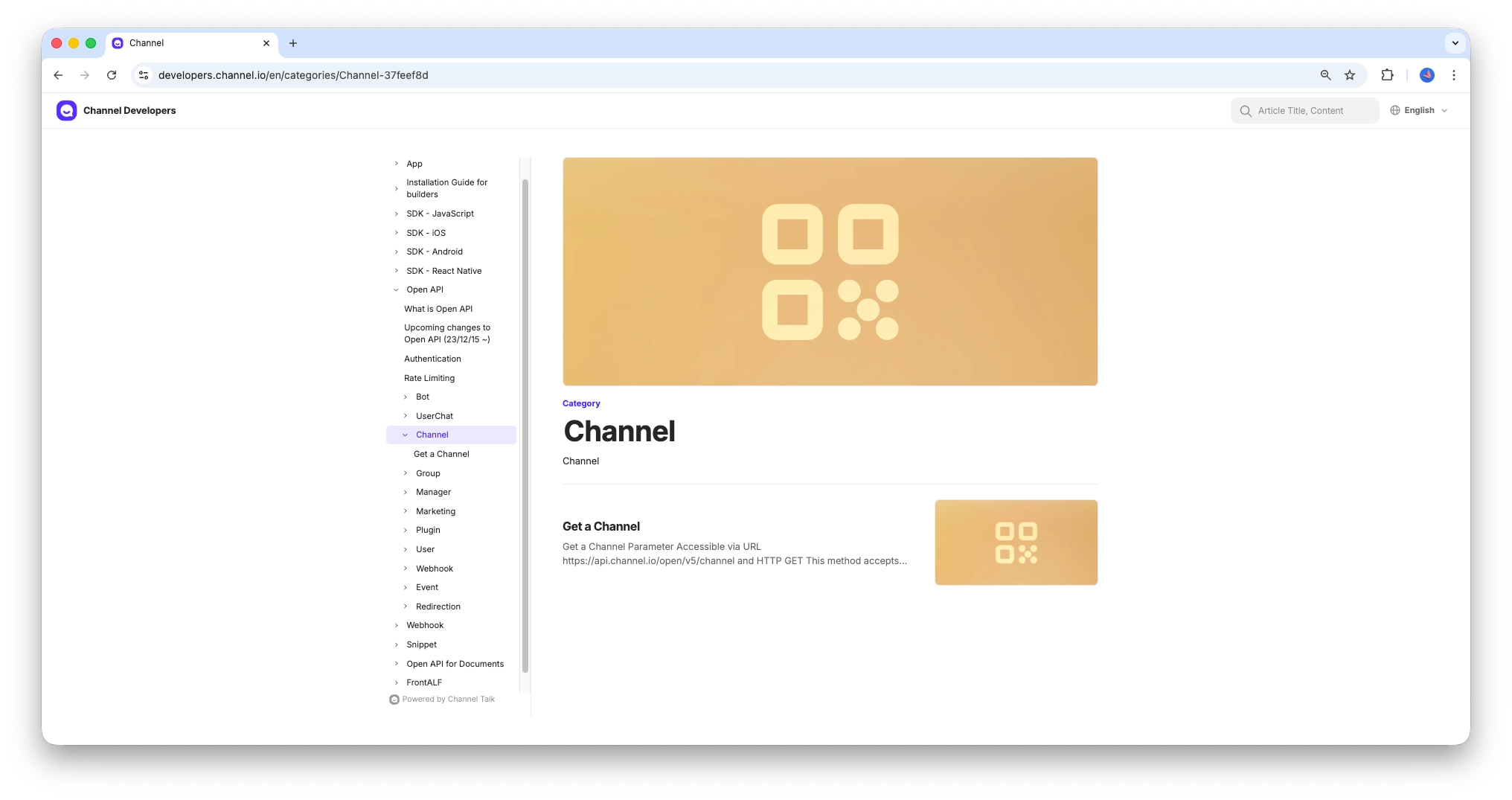The height and width of the screenshot is (800, 1512).
Task: Open the What is Open API article
Action: [438, 309]
